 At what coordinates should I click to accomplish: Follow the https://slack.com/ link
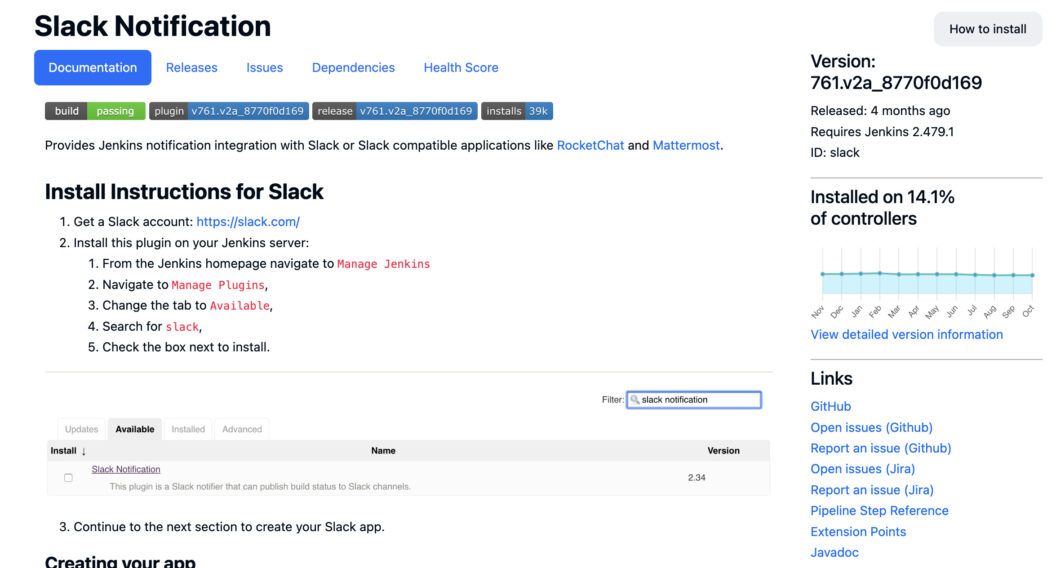pyautogui.click(x=248, y=222)
